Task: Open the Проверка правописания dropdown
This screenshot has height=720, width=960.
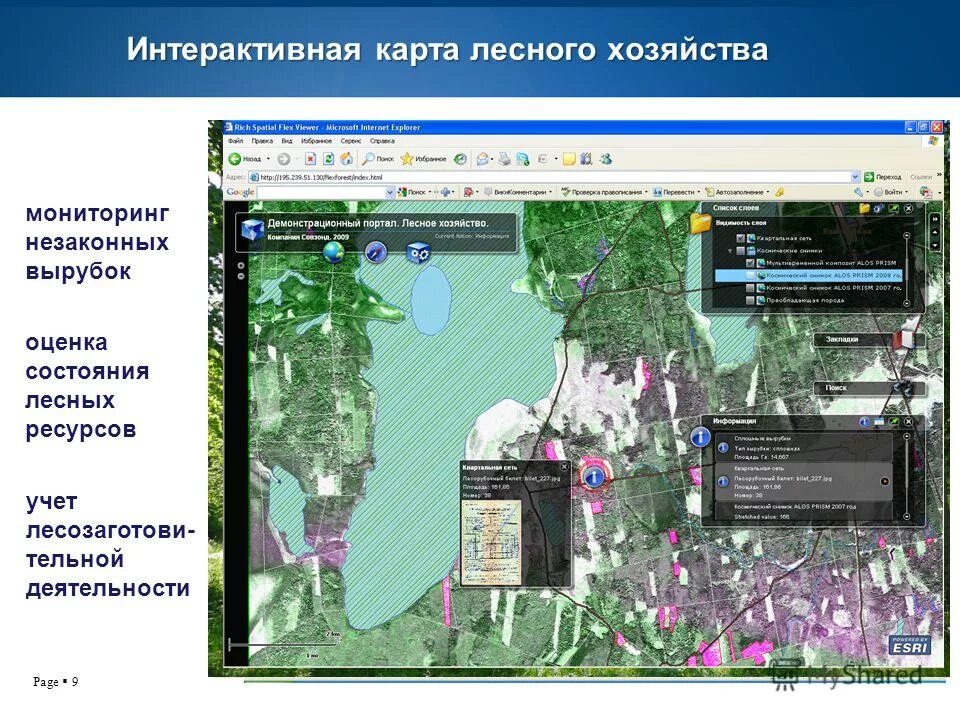Action: coord(646,192)
